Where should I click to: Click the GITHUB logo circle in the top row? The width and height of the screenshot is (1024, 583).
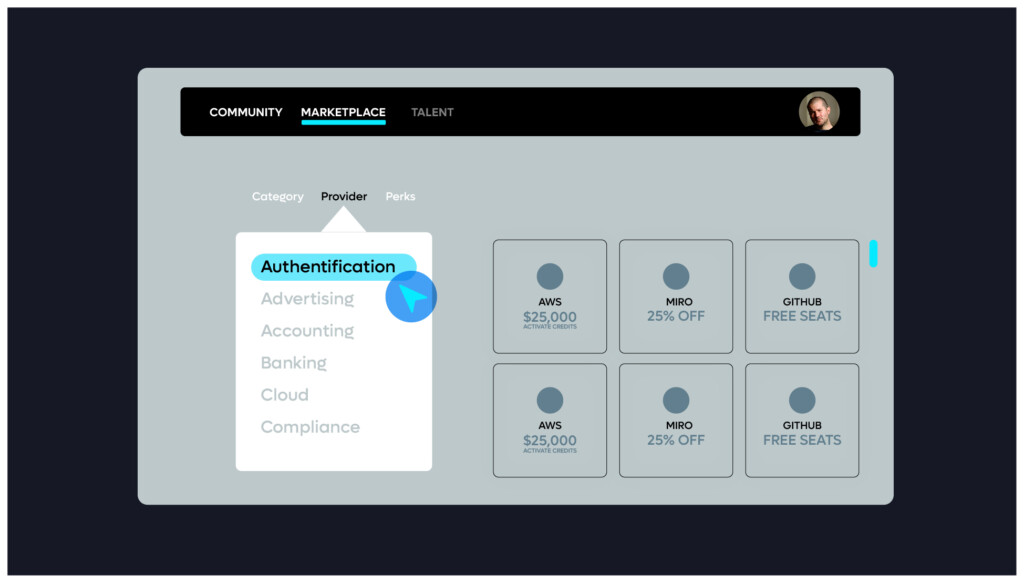pyautogui.click(x=802, y=277)
